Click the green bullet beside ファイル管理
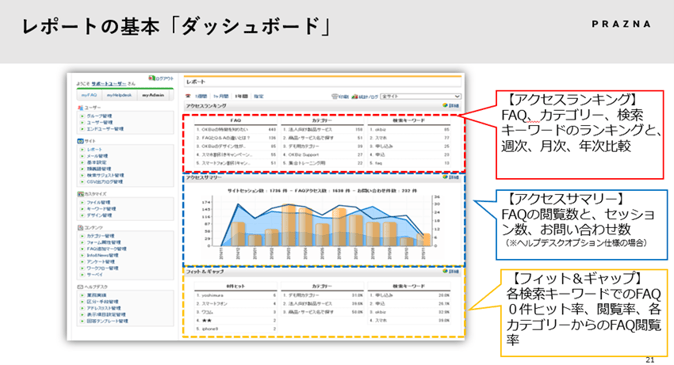The width and height of the screenshot is (674, 365). point(82,202)
